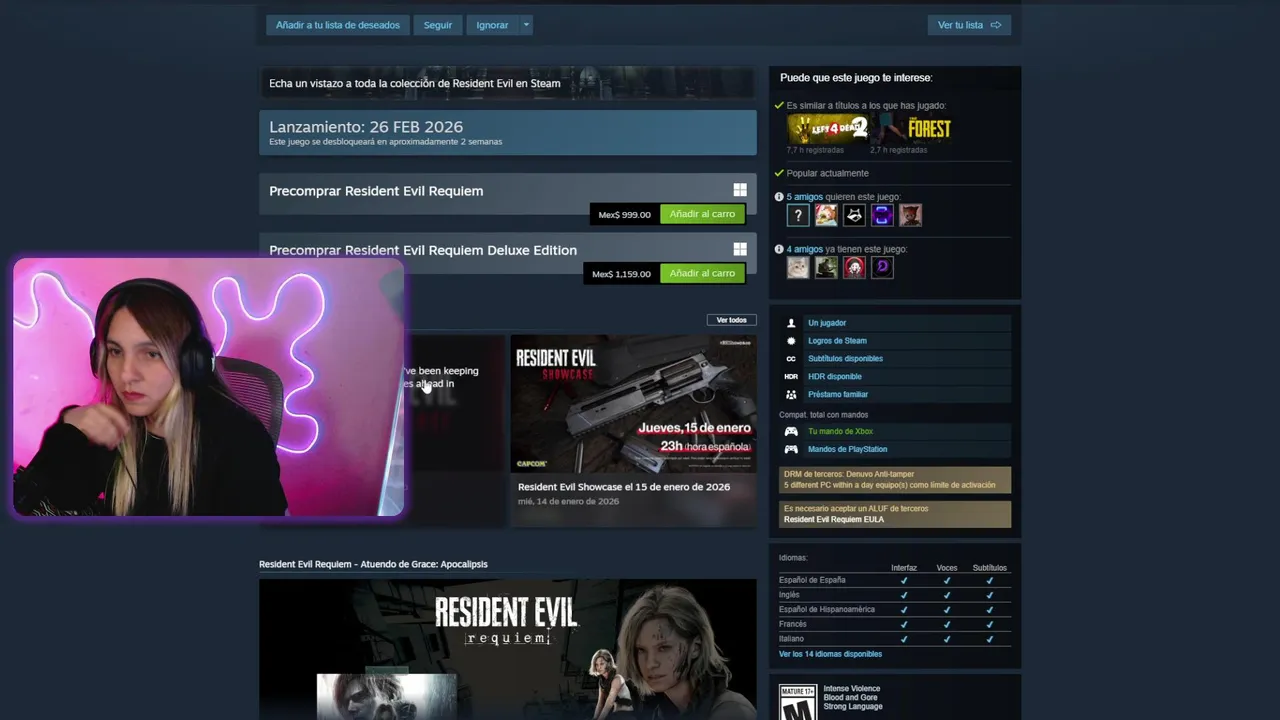Click The Forest game logo
Viewport: 1280px width, 720px height.
click(x=911, y=129)
